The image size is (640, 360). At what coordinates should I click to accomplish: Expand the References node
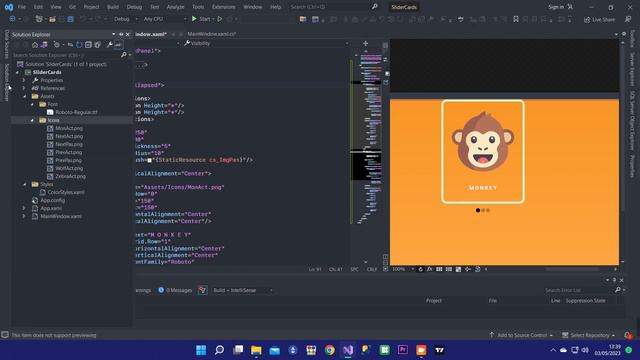coord(24,88)
